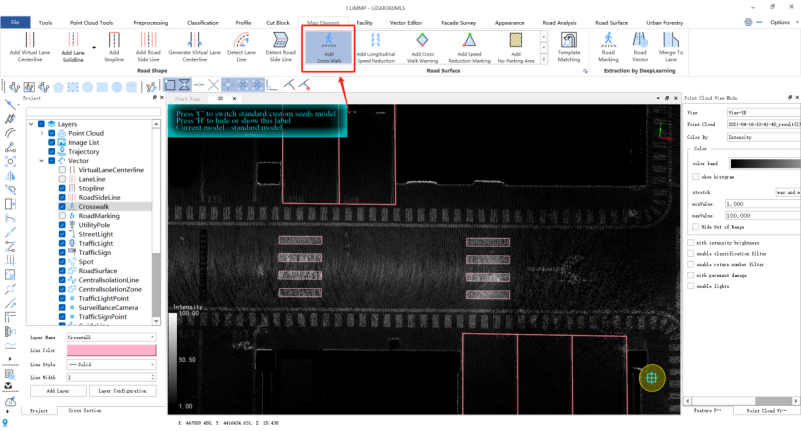801x431 pixels.
Task: Click the layer search box in Project panel
Action: click(93, 112)
